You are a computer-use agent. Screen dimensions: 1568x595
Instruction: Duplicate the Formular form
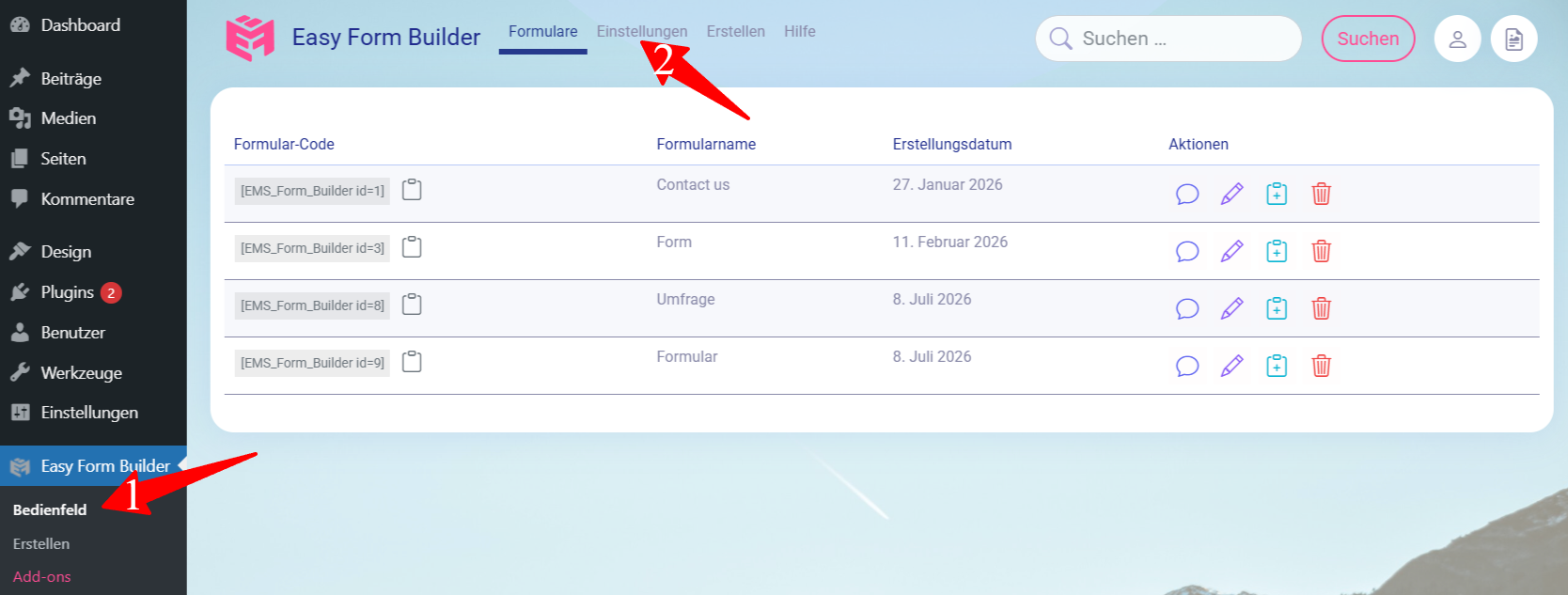point(1277,366)
